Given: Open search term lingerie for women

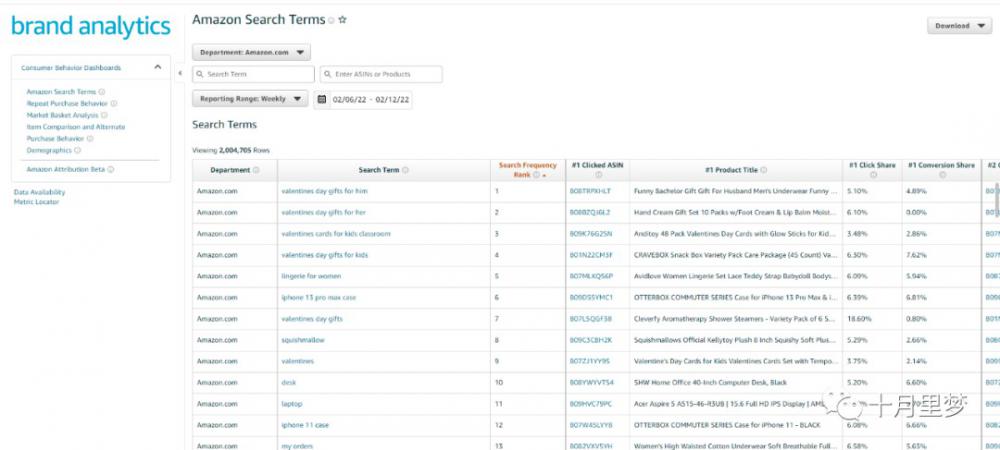Looking at the screenshot, I should tap(311, 276).
